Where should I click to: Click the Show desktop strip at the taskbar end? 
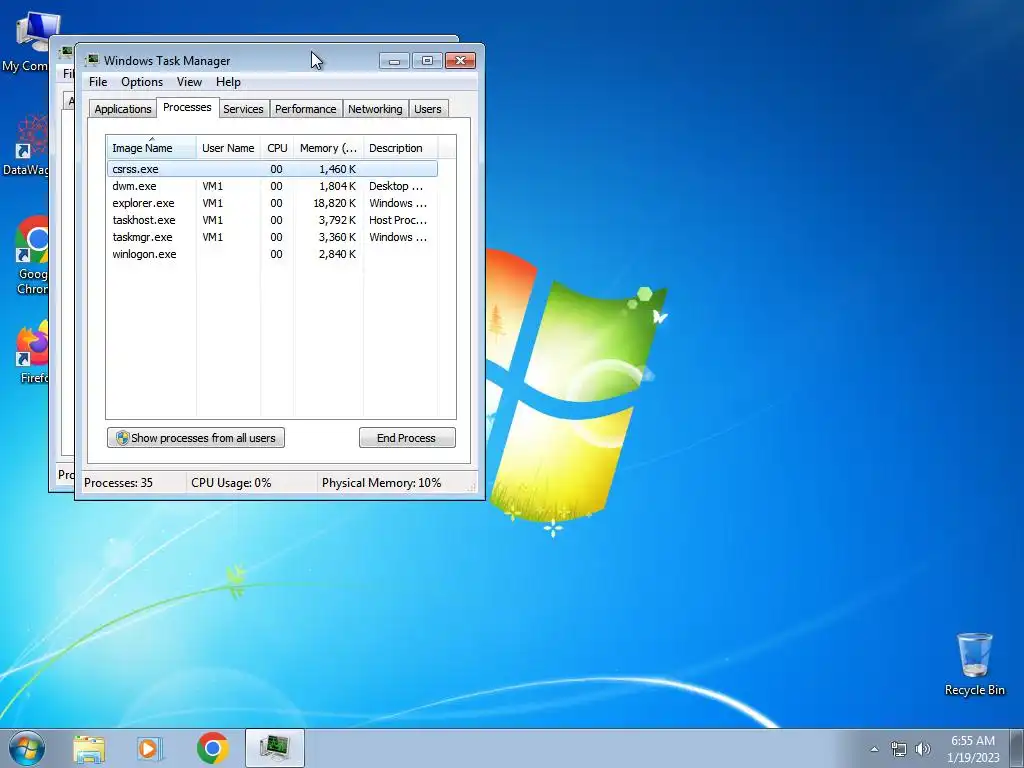pos(1017,749)
